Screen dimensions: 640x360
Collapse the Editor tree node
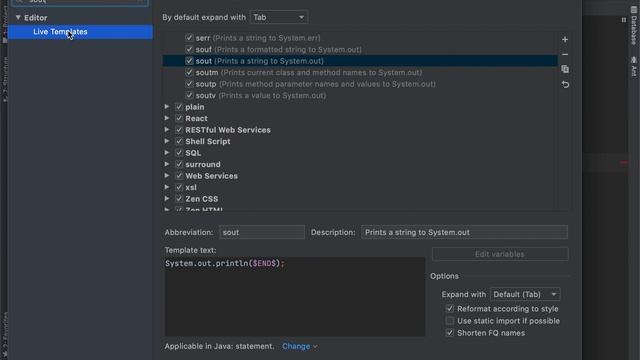18,18
